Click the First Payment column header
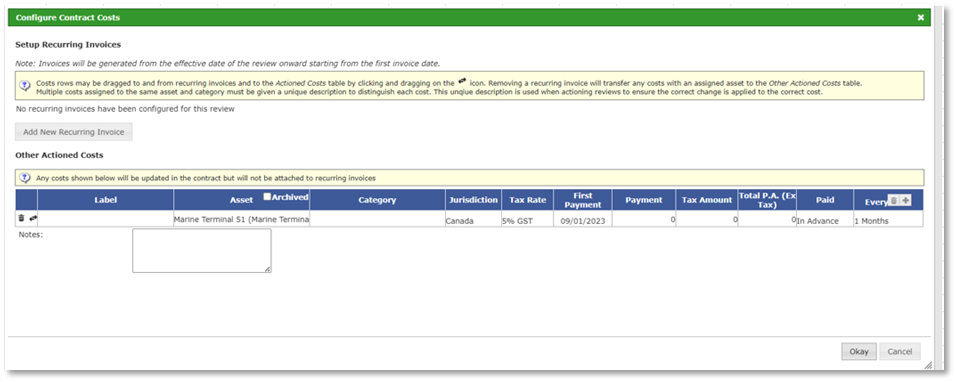 click(x=583, y=200)
